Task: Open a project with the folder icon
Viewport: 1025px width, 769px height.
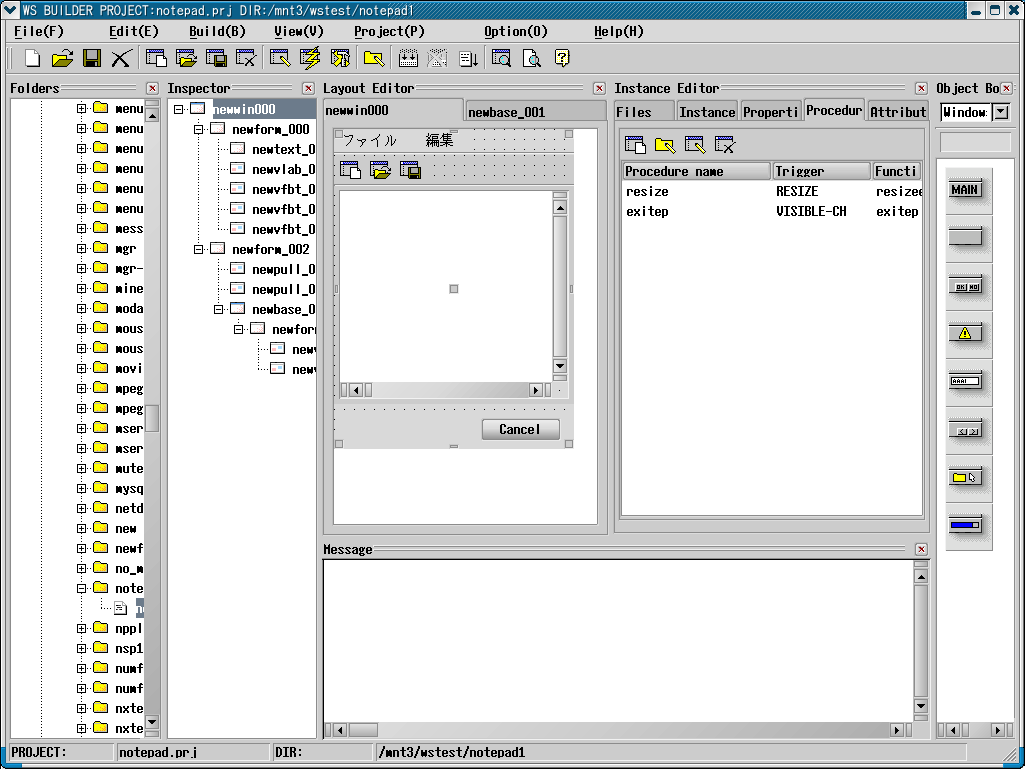Action: click(x=62, y=58)
